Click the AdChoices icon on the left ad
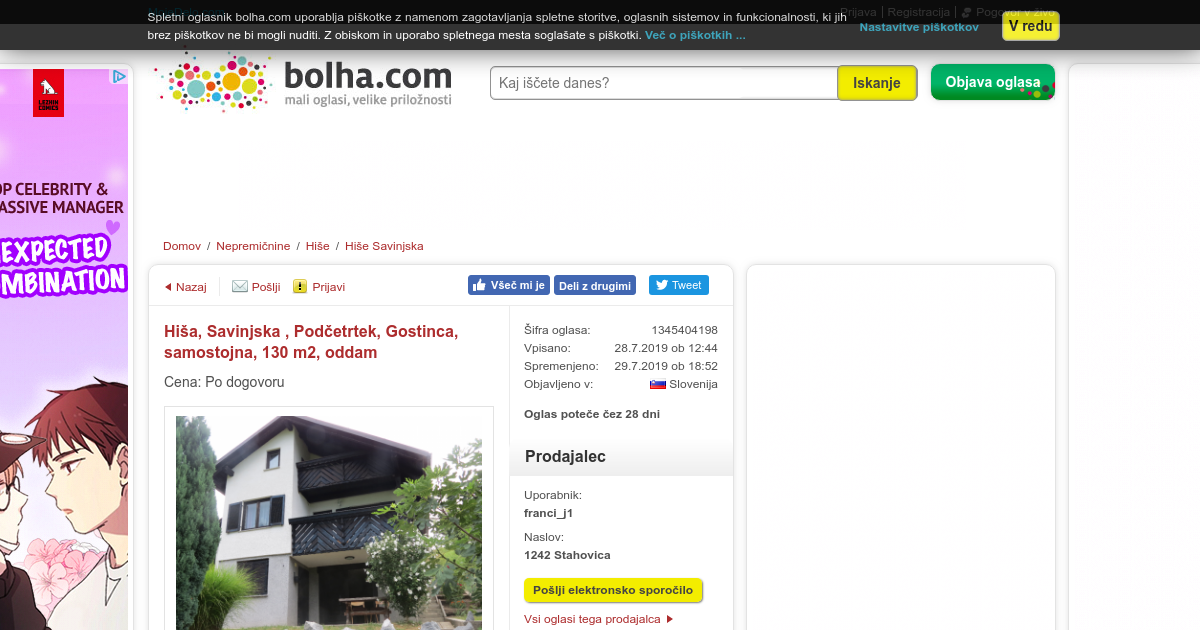 point(118,76)
